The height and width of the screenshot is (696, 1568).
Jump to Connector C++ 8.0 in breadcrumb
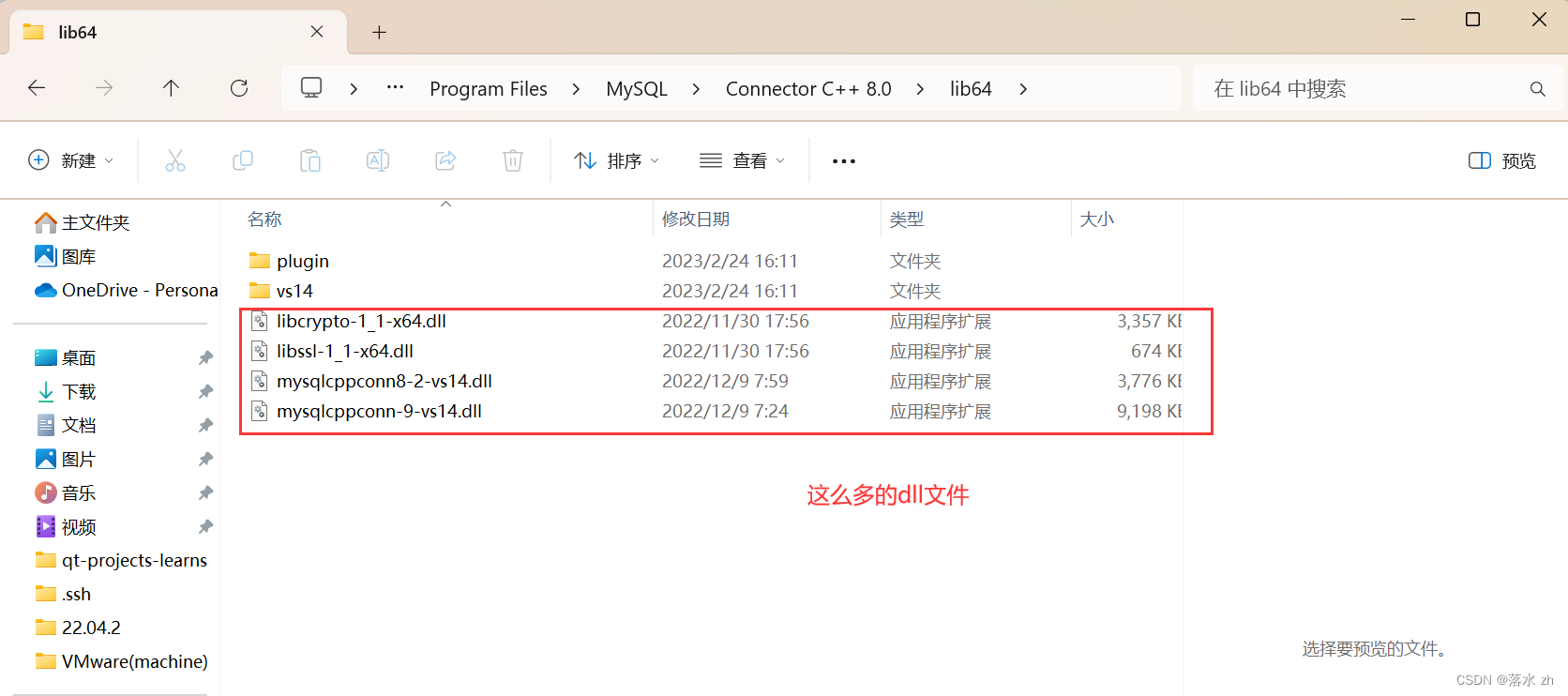point(808,89)
